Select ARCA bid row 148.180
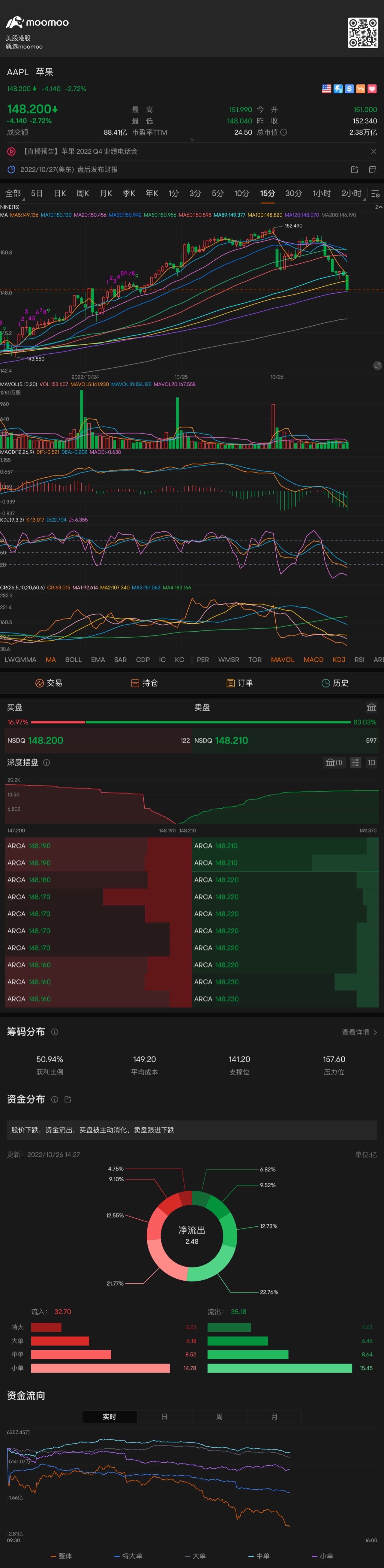The image size is (384, 1568). click(x=98, y=880)
